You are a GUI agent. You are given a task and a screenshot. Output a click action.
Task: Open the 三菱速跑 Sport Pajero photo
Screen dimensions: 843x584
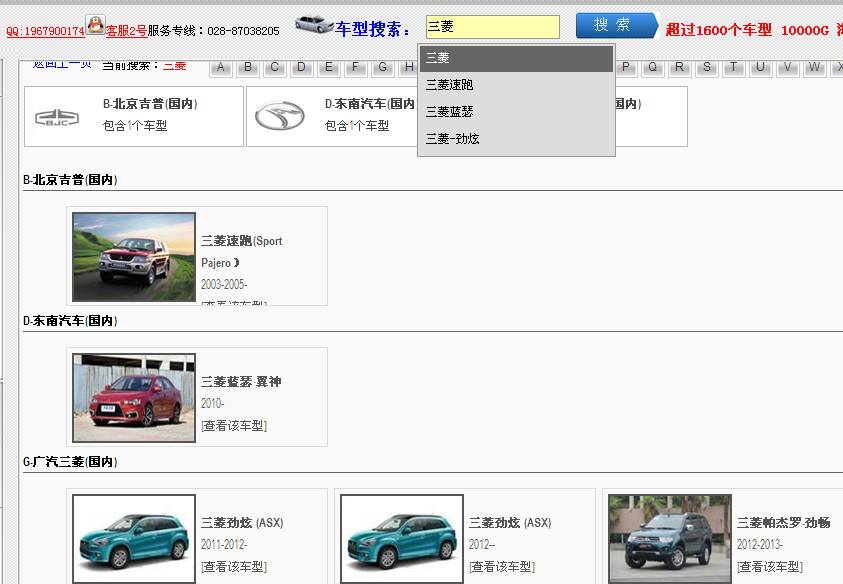134,257
